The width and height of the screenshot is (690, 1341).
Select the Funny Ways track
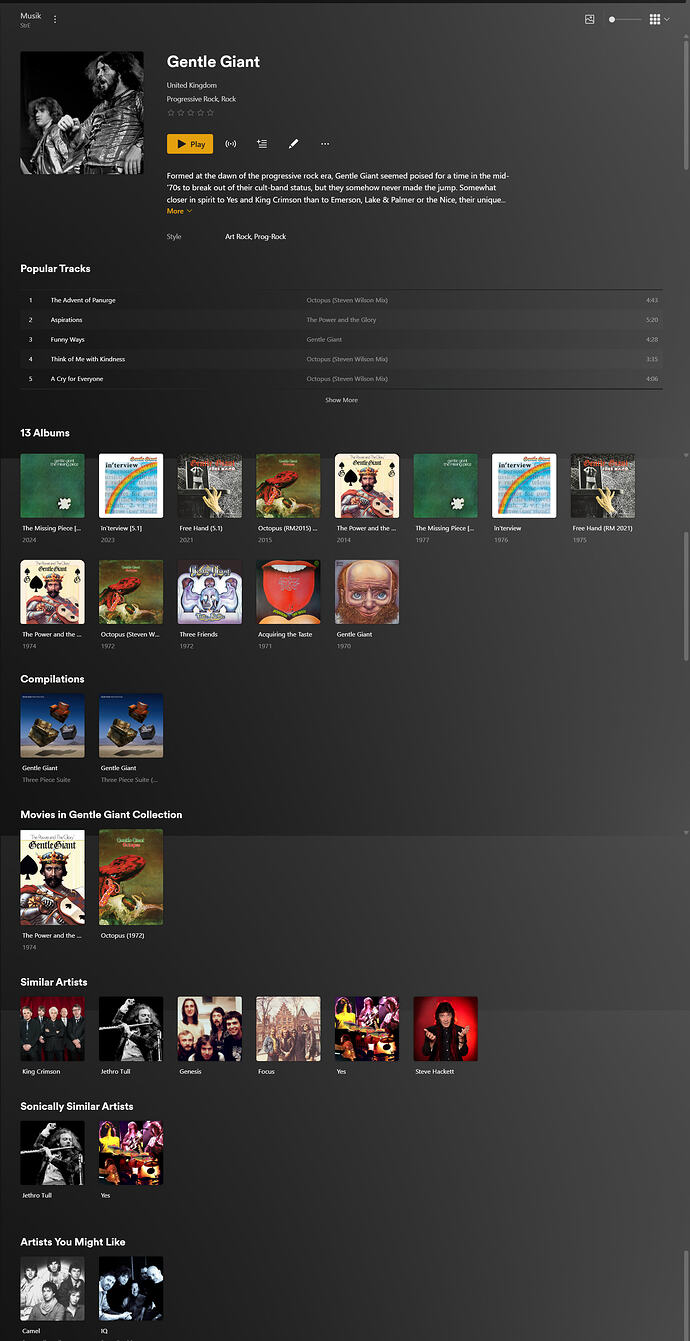[341, 339]
